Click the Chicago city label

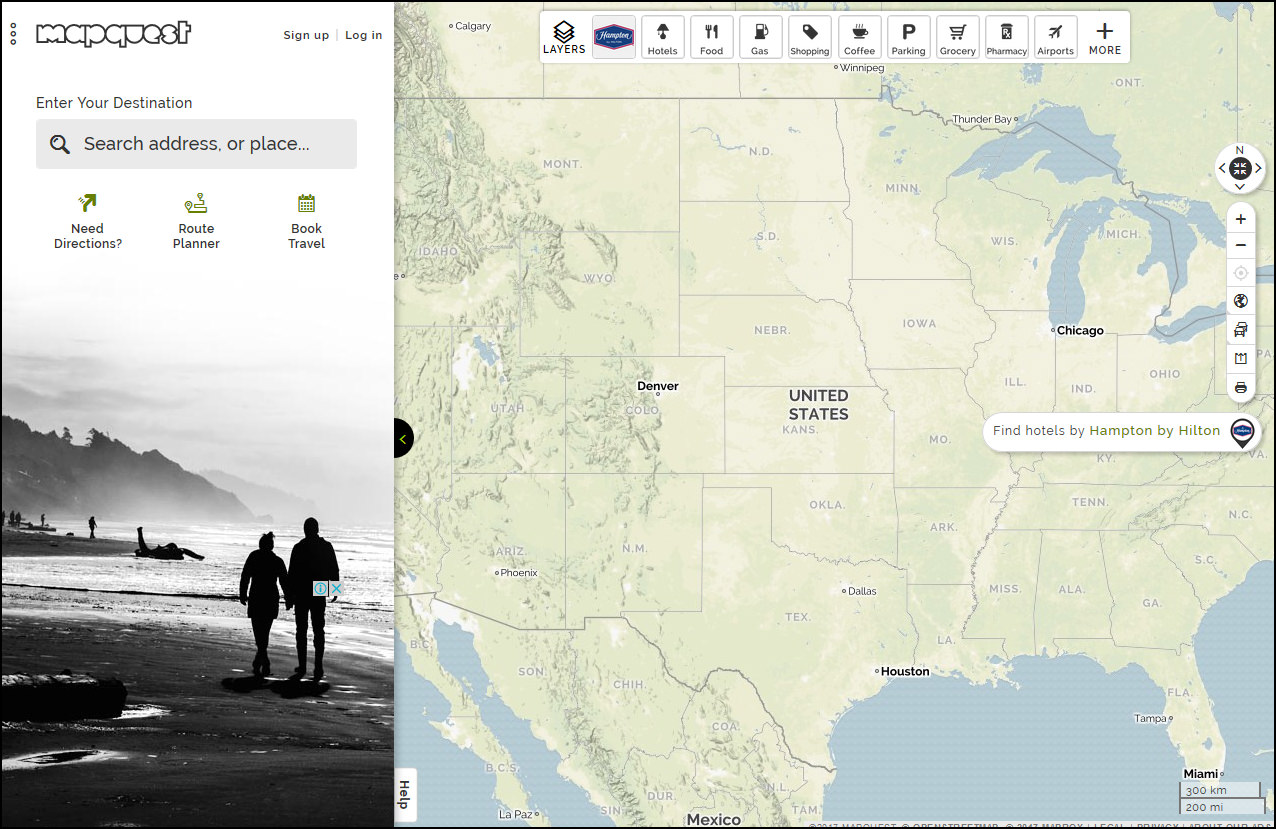[1080, 330]
